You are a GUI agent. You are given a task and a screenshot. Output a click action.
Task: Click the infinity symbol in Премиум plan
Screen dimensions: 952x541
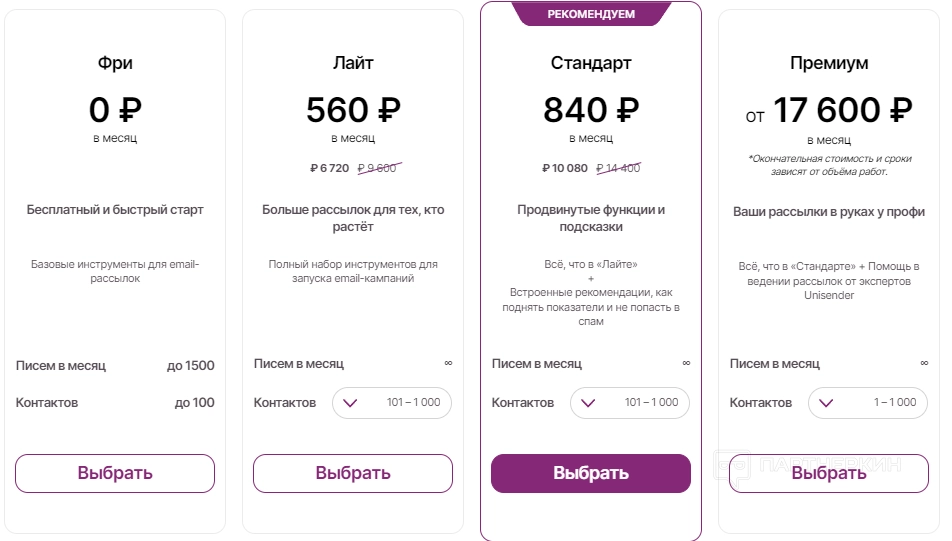(924, 363)
